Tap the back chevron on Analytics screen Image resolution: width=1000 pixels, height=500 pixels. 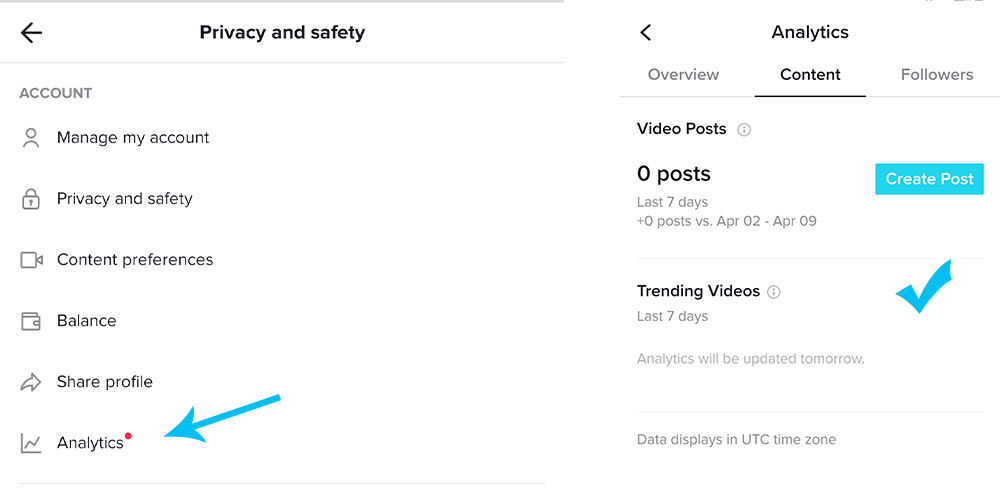coord(646,33)
